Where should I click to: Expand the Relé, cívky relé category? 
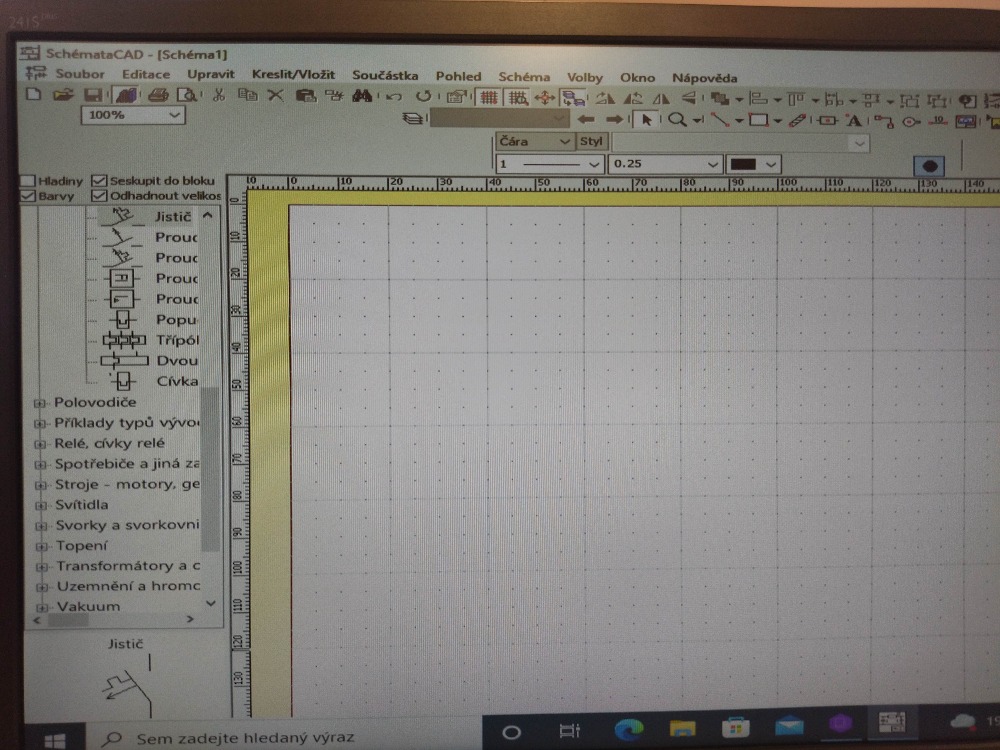(x=40, y=445)
